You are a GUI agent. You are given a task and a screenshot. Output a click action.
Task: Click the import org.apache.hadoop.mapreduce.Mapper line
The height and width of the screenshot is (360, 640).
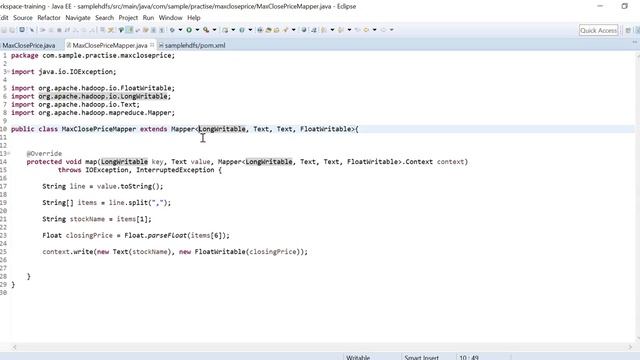pyautogui.click(x=93, y=113)
